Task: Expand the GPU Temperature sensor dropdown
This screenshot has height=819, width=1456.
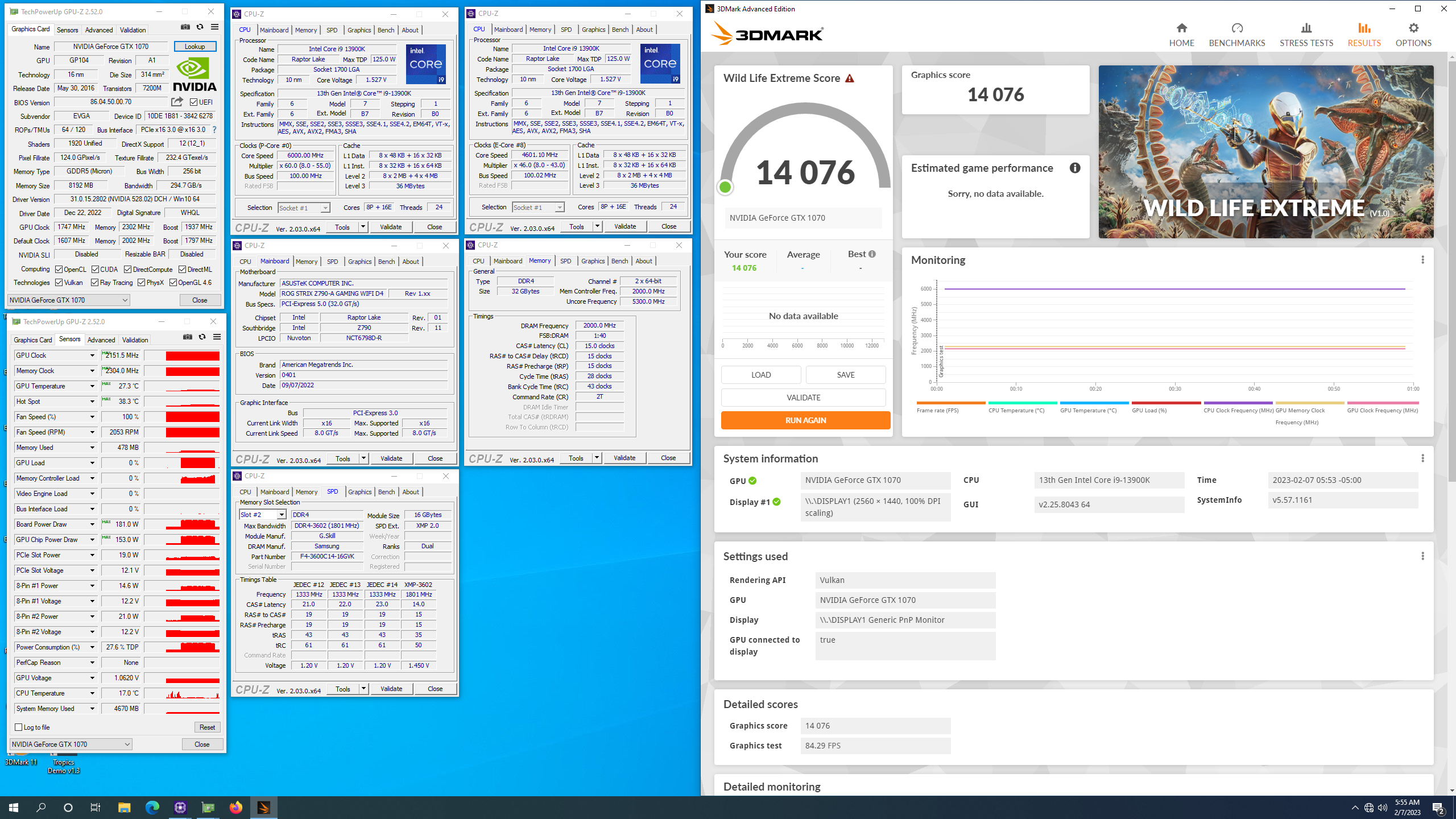Action: [92, 386]
